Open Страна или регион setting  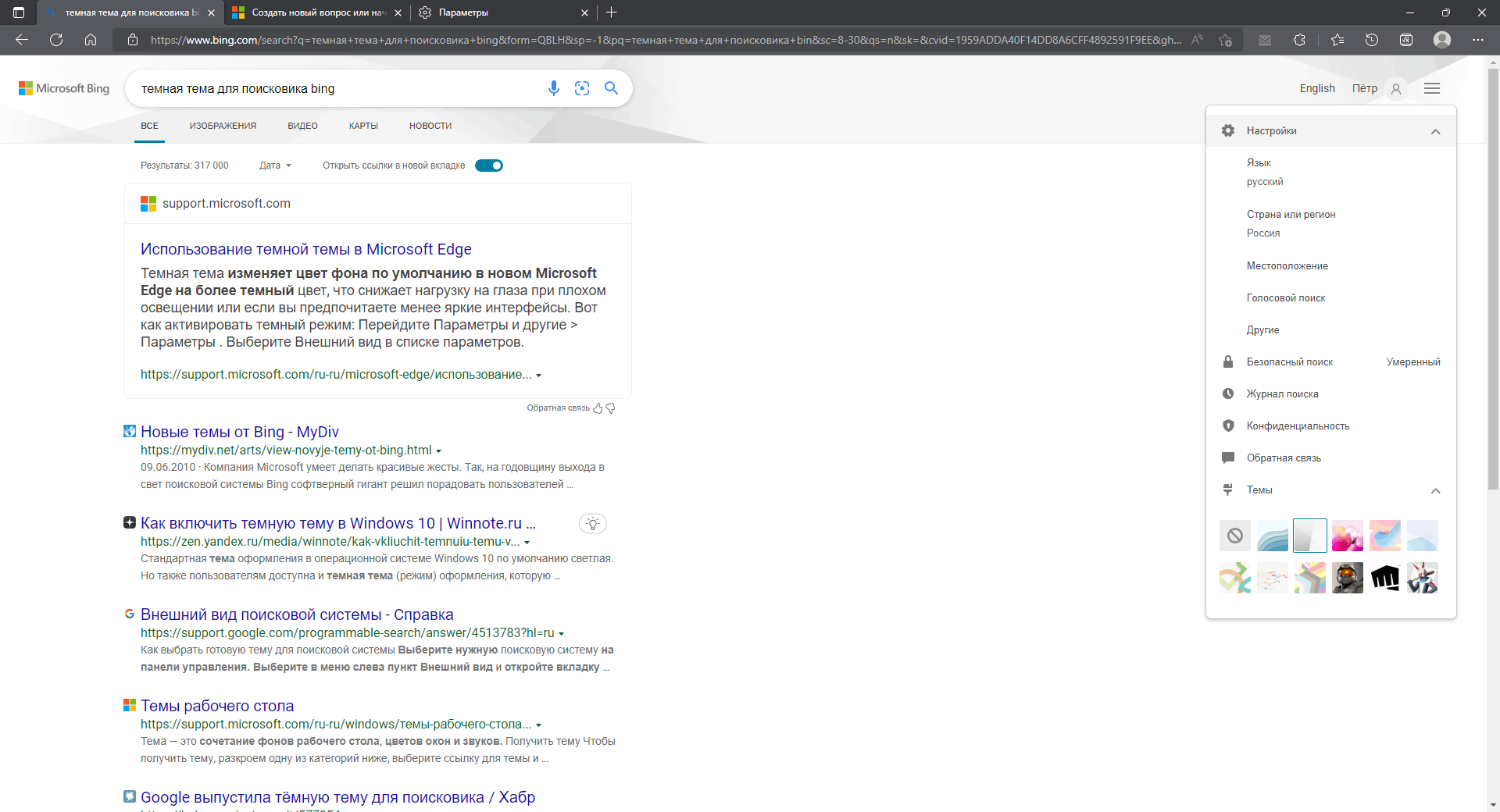pyautogui.click(x=1330, y=223)
